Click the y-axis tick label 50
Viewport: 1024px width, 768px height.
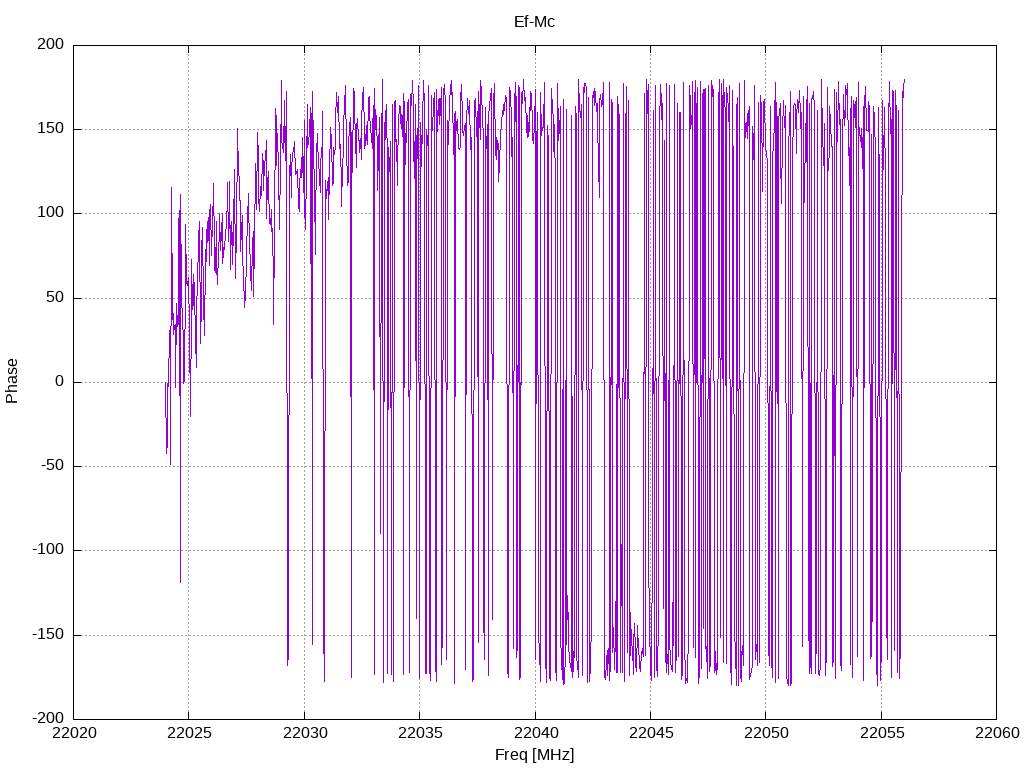(x=56, y=297)
